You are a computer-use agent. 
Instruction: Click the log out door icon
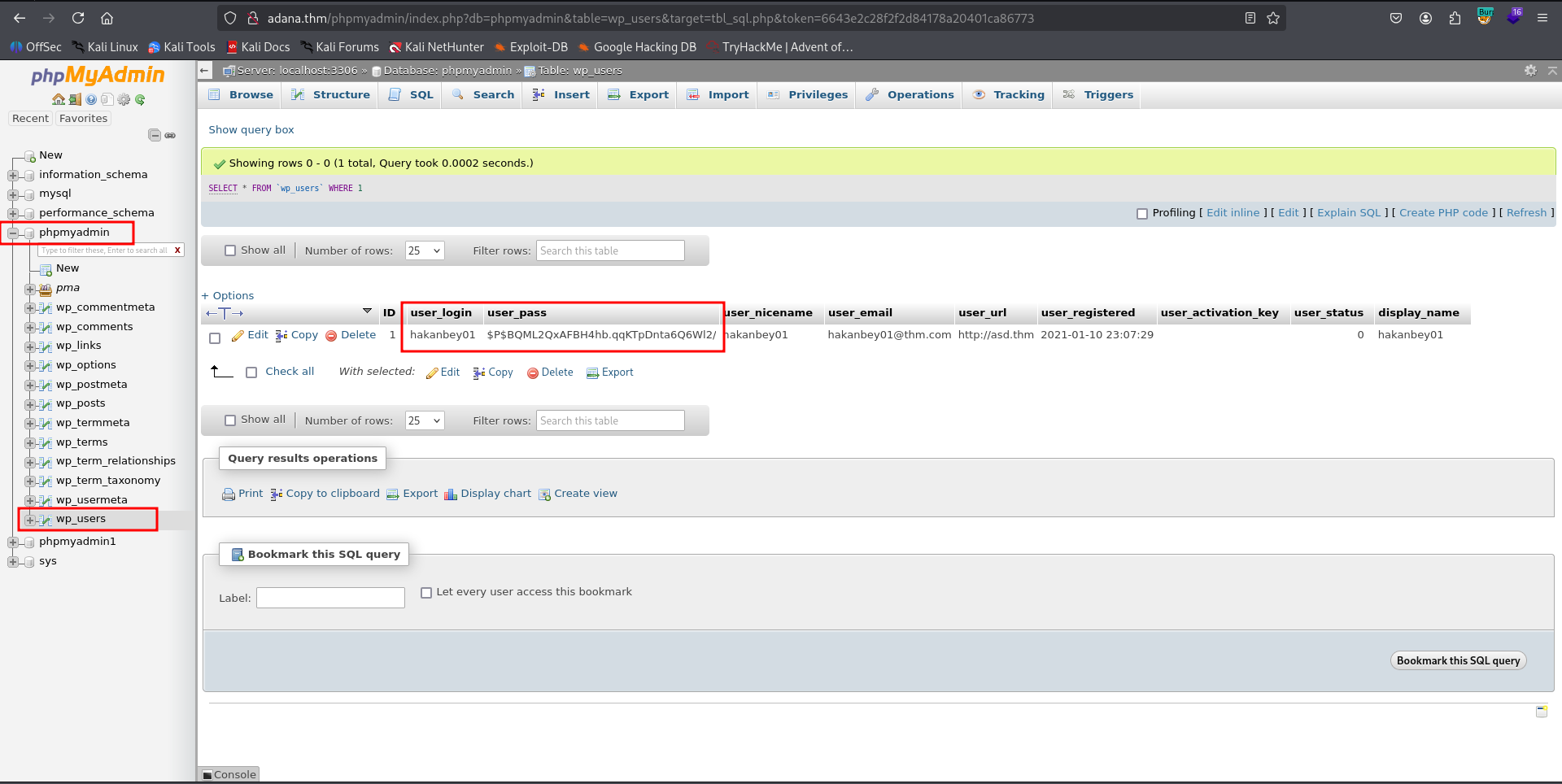pyautogui.click(x=75, y=99)
